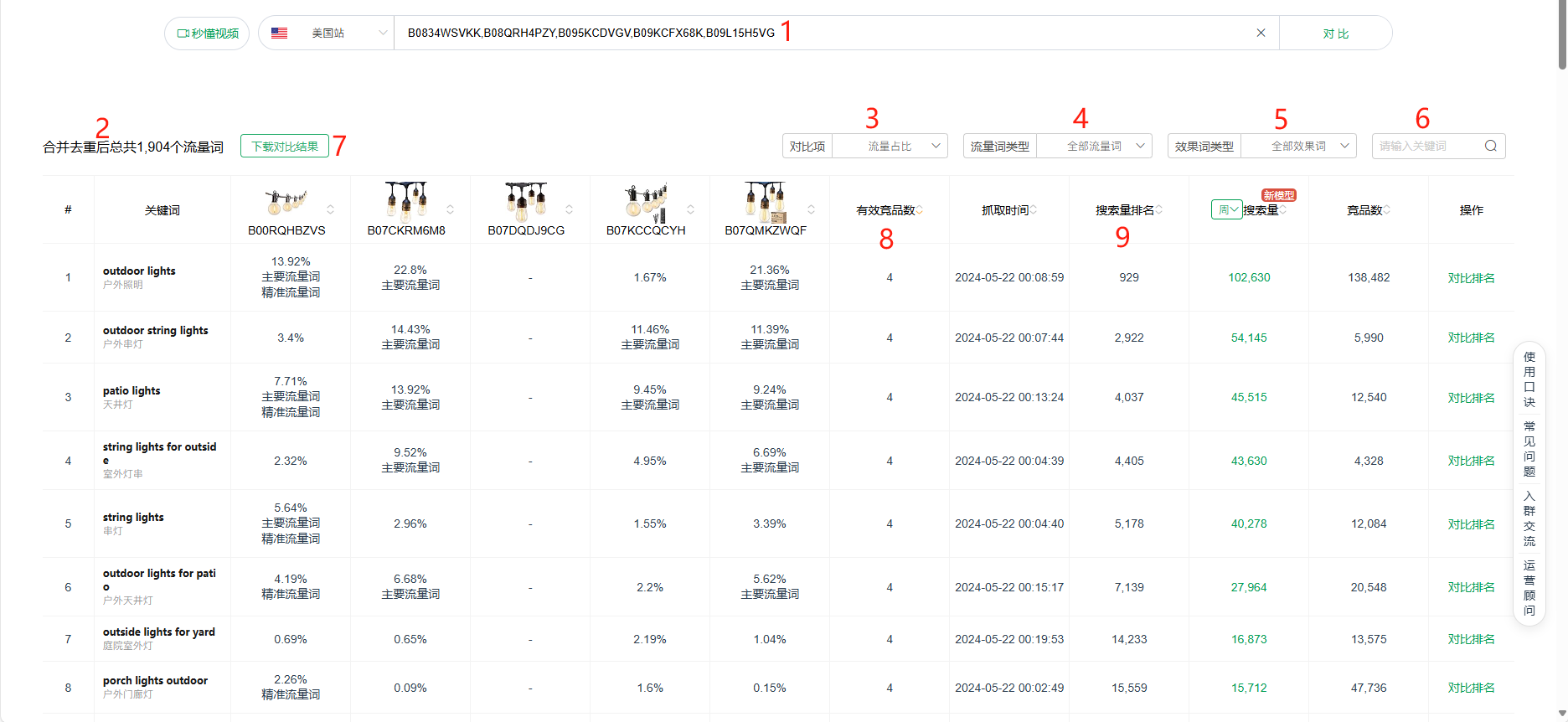This screenshot has height=722, width=1568.
Task: Click the B00RQHBZVS ASIN label
Action: tap(286, 230)
